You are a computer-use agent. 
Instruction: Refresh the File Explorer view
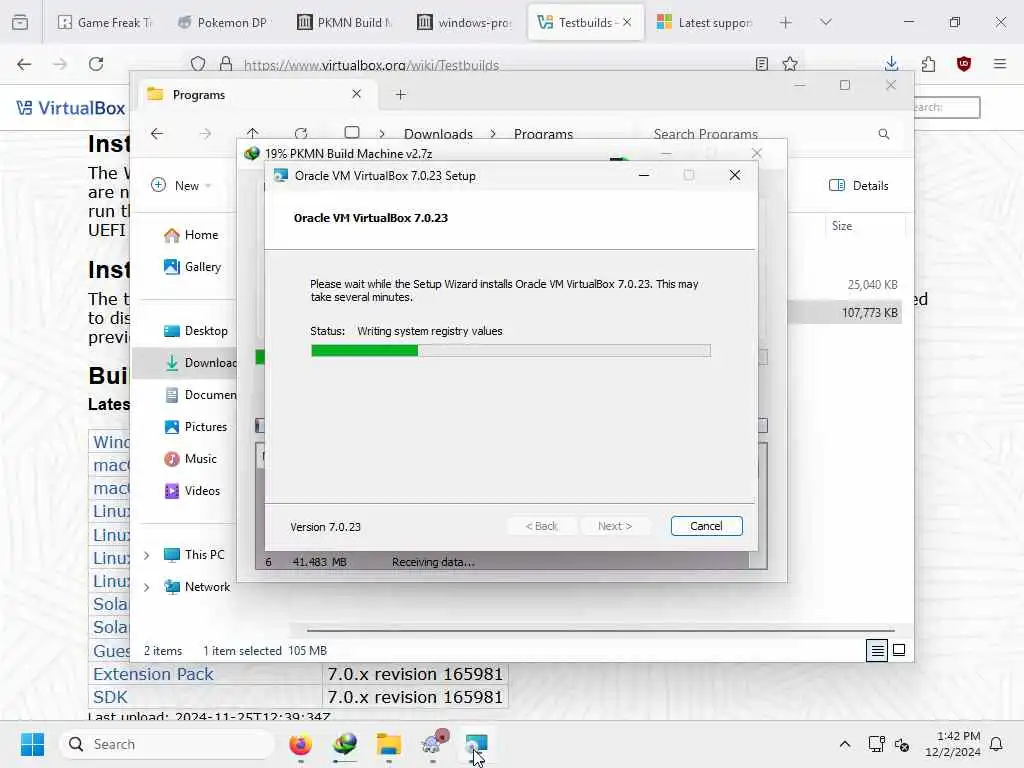click(300, 134)
